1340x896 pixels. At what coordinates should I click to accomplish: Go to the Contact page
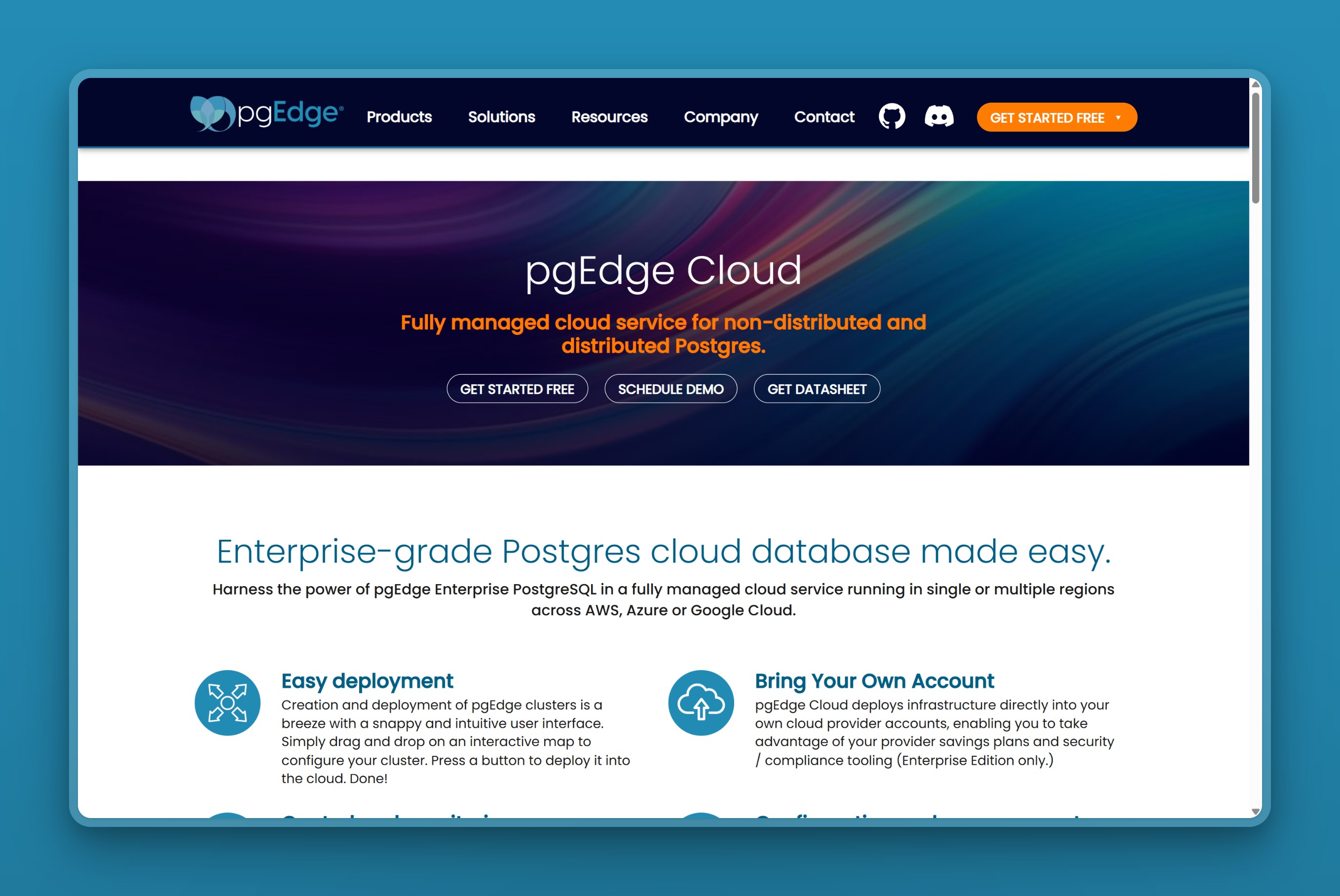(x=824, y=117)
